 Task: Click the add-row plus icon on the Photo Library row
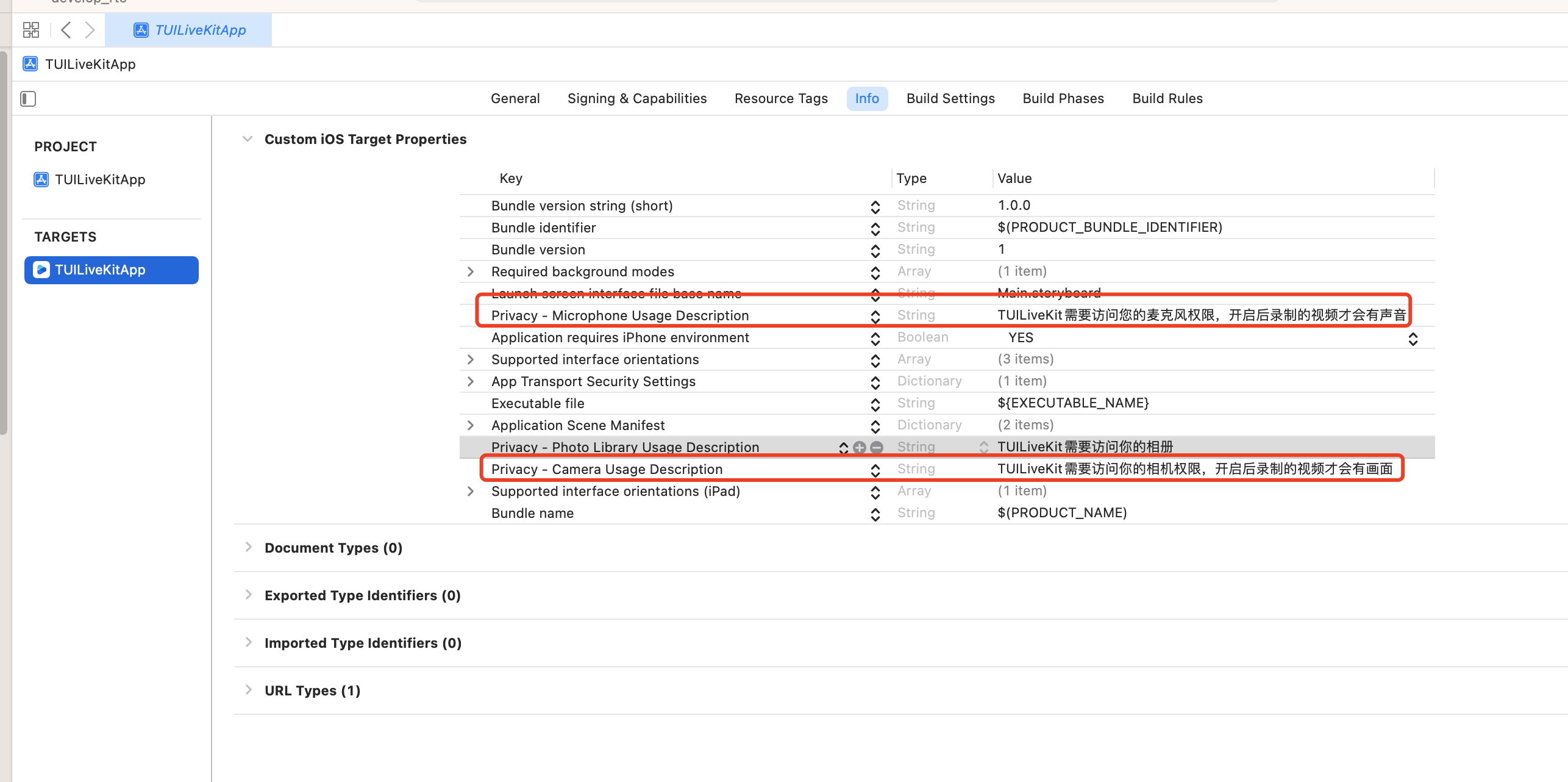pos(860,447)
